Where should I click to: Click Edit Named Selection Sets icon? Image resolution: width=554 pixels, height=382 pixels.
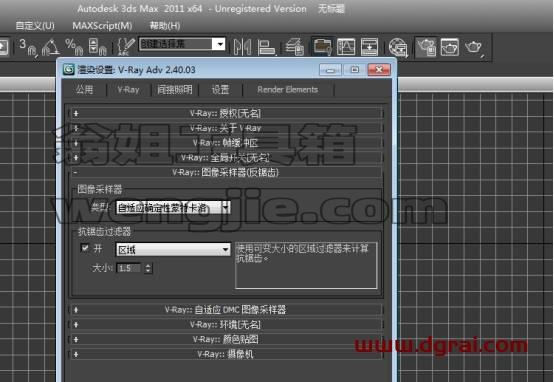(x=125, y=47)
